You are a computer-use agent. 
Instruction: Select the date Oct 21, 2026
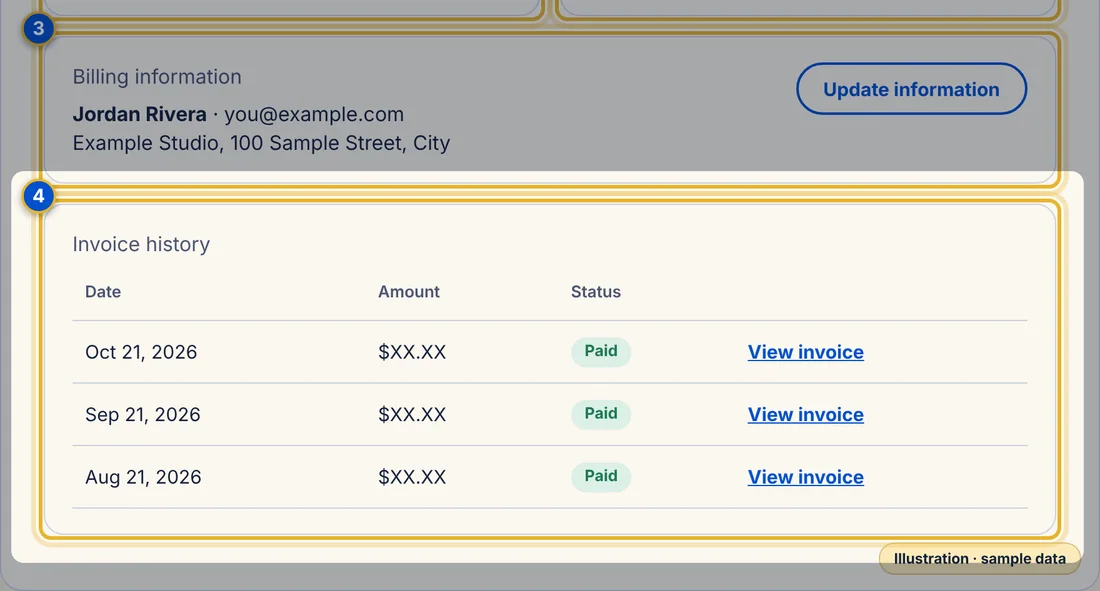[141, 352]
